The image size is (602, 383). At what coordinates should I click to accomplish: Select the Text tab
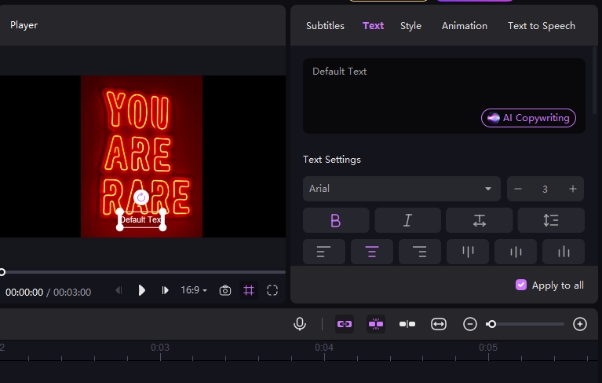373,26
